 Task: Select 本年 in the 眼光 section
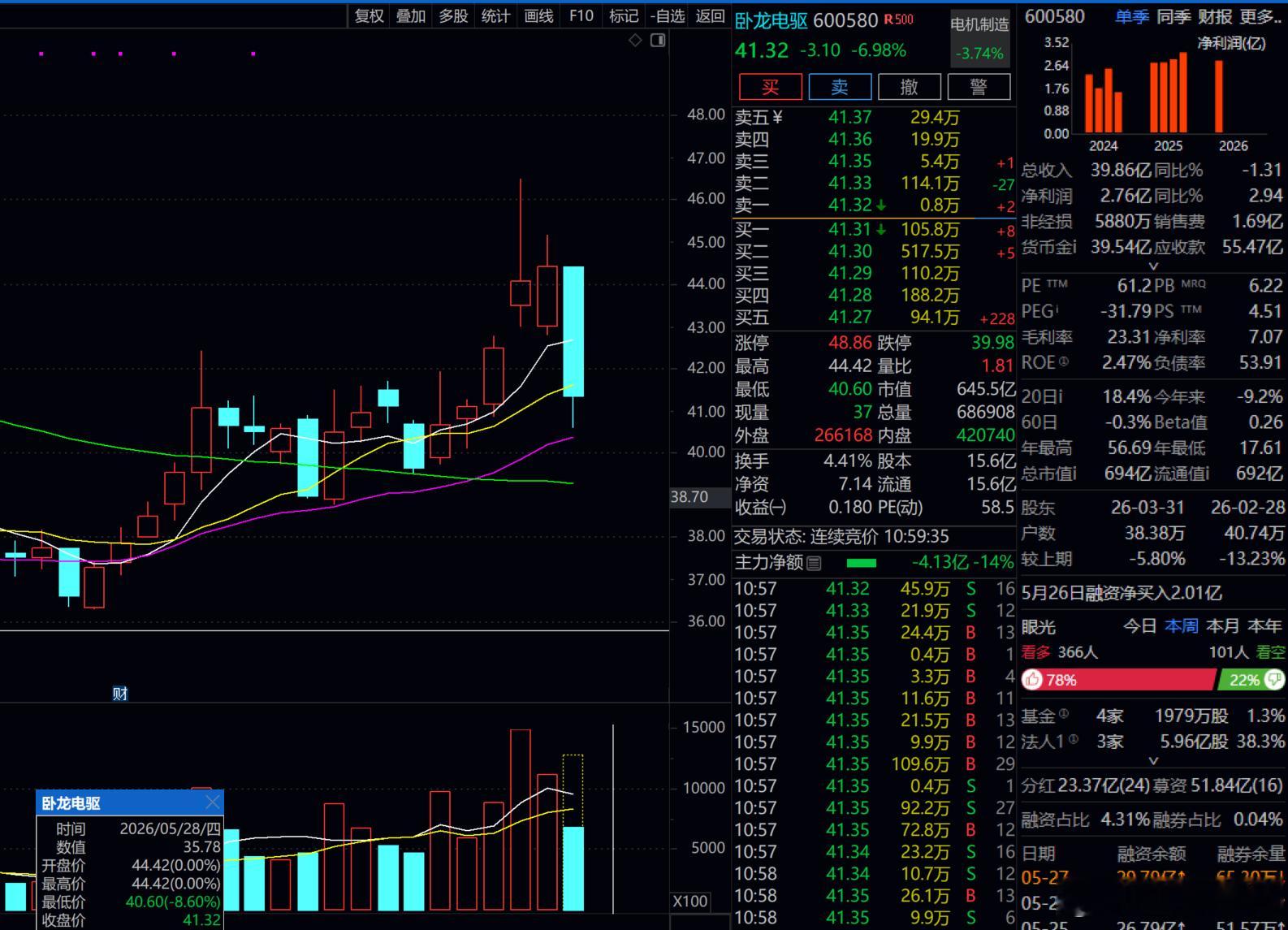pos(1264,626)
